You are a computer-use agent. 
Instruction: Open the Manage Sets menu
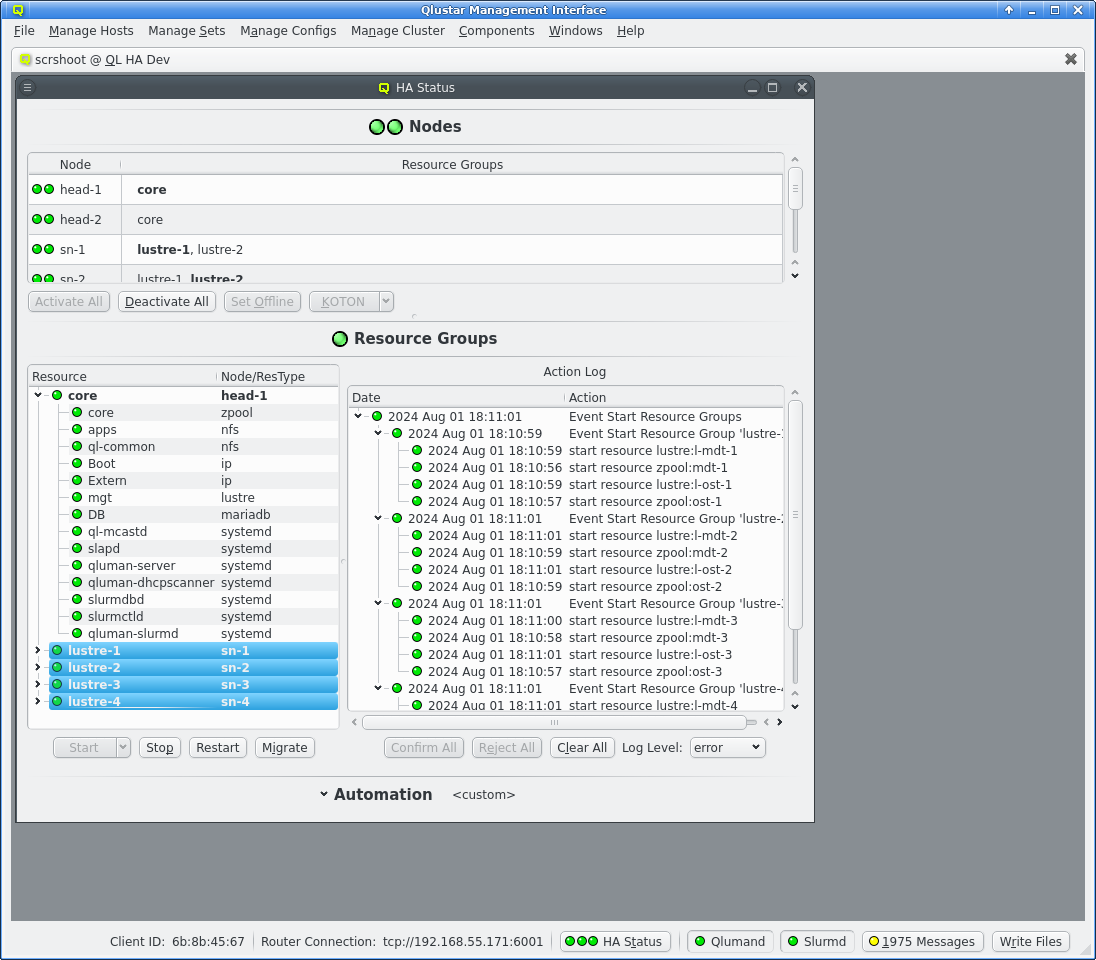coord(187,31)
